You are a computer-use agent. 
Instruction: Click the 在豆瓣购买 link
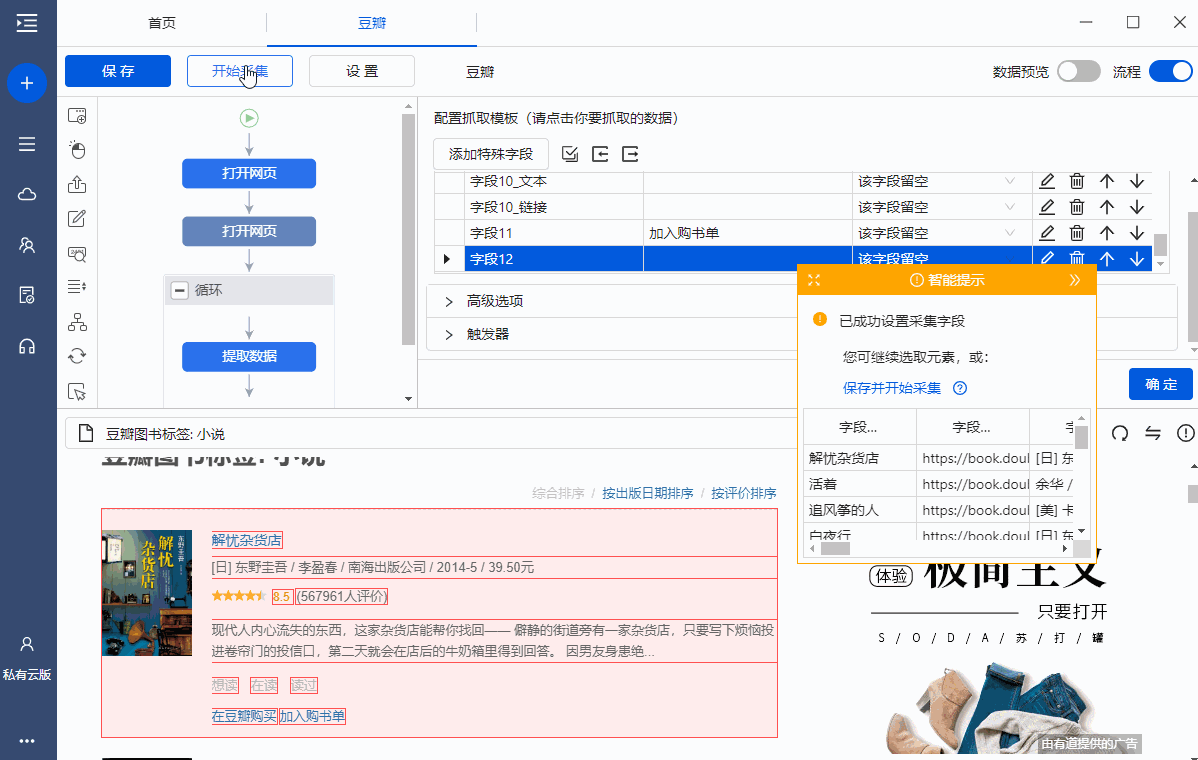pyautogui.click(x=244, y=716)
